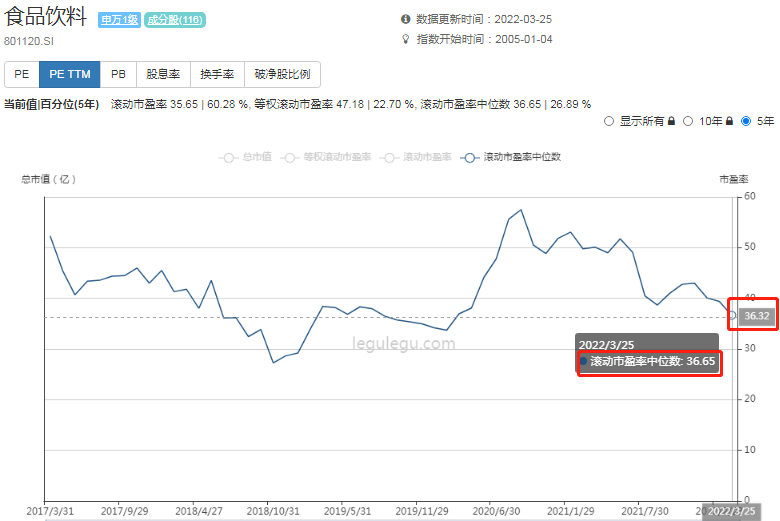
Task: Click the index code 801120.SI
Action: point(29,41)
